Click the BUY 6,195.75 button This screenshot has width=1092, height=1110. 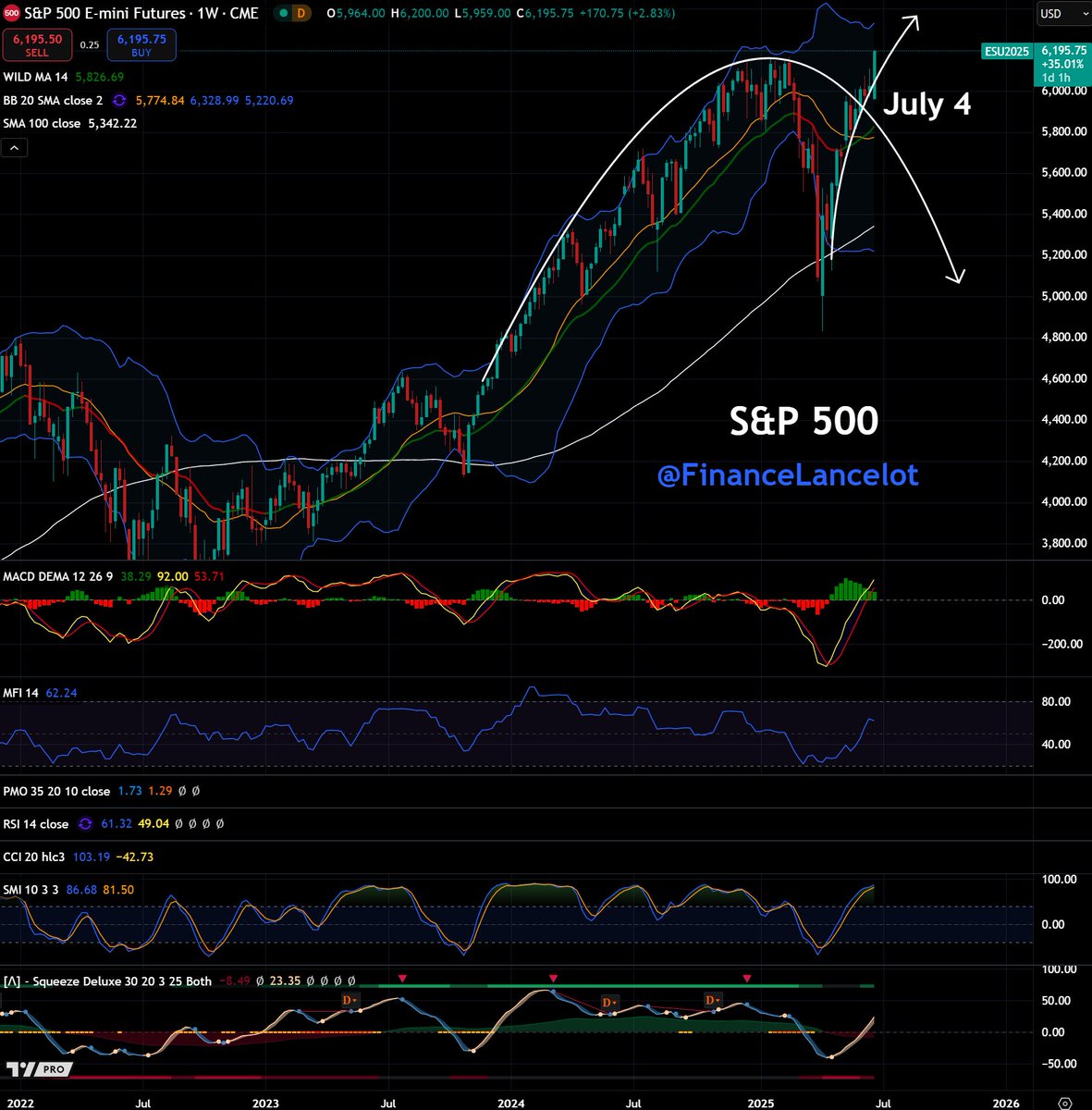coord(141,46)
